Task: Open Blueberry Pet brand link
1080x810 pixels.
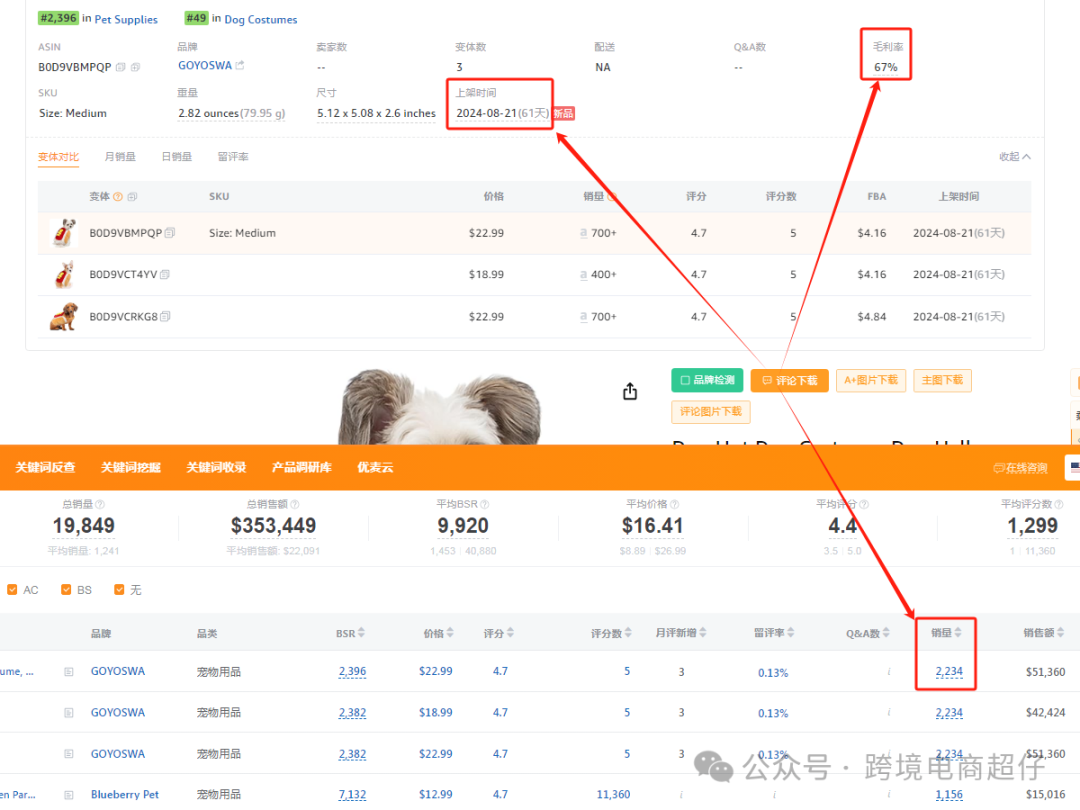Action: coord(125,795)
